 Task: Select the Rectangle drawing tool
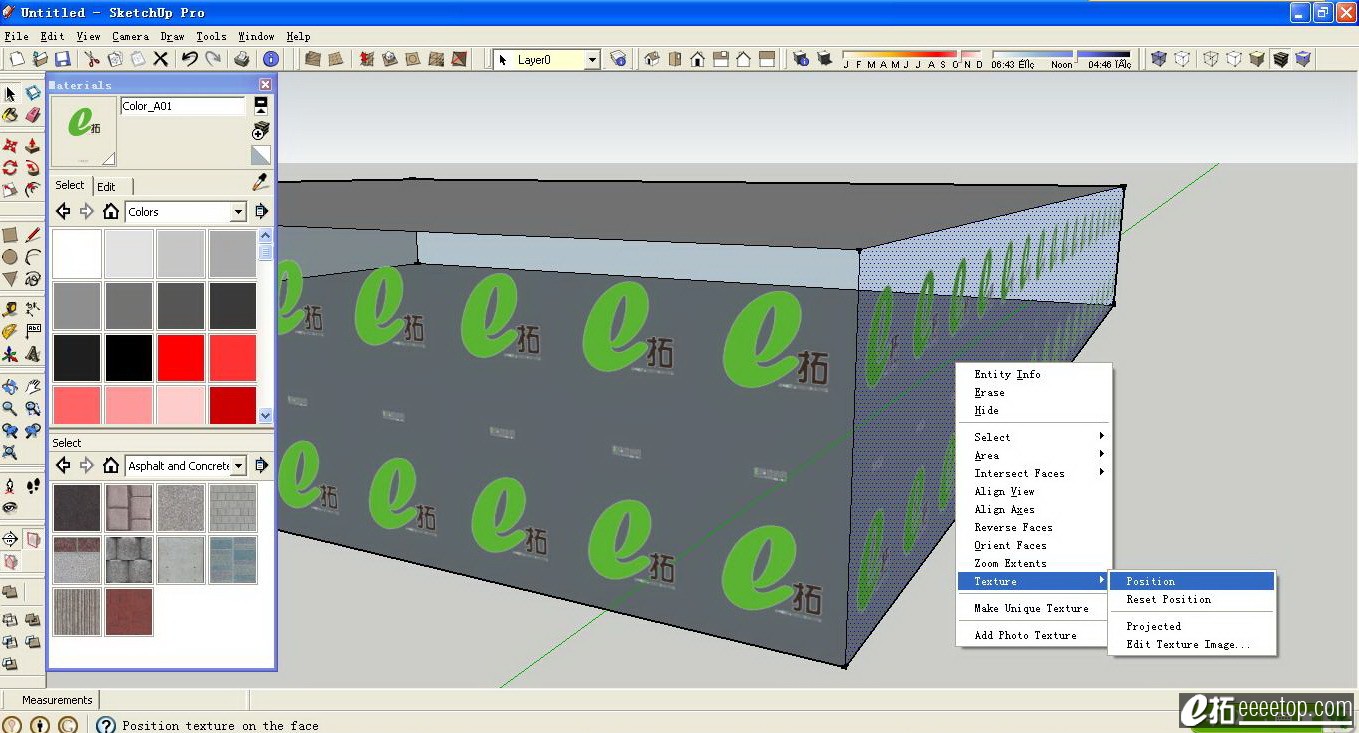pos(10,236)
